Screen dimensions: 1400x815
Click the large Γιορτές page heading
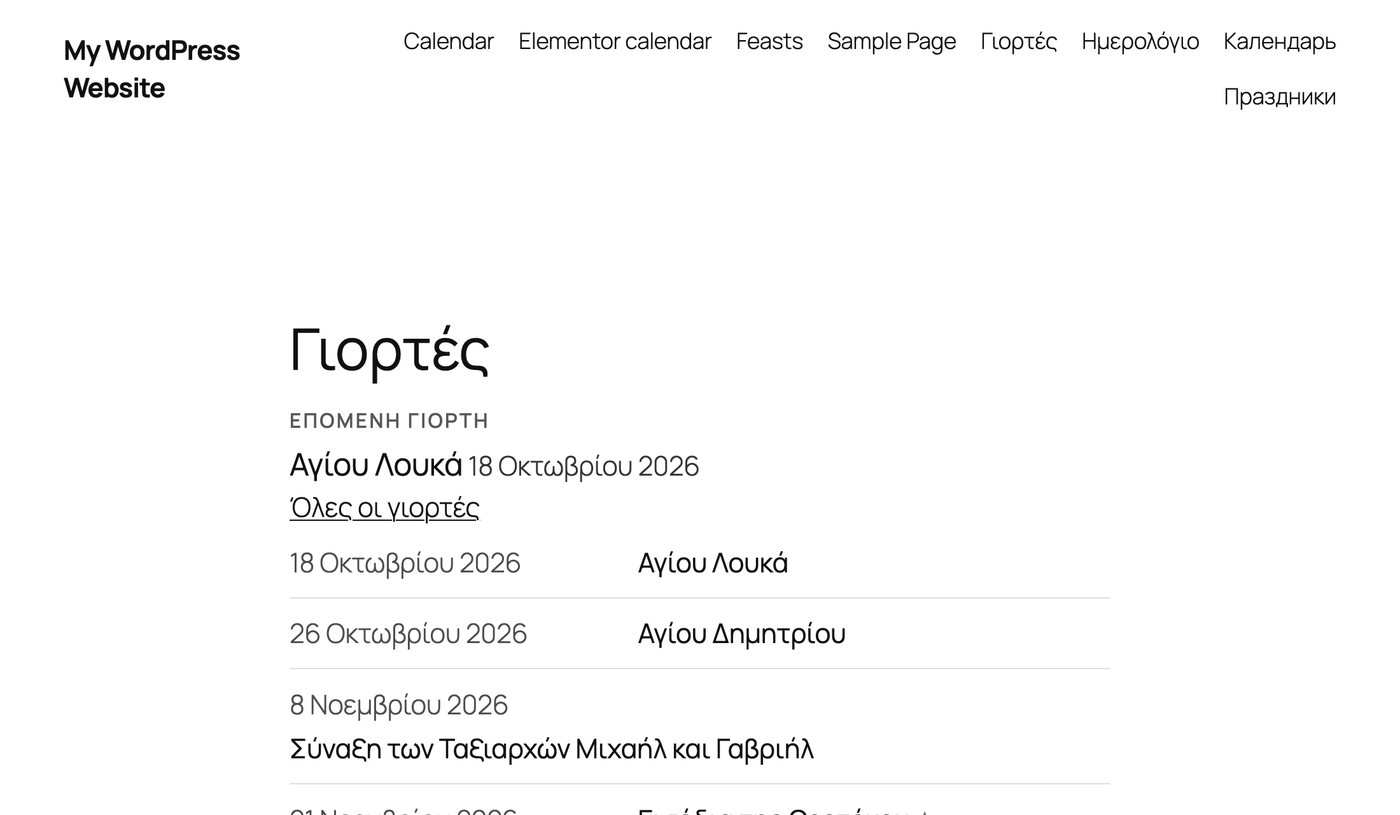(389, 350)
